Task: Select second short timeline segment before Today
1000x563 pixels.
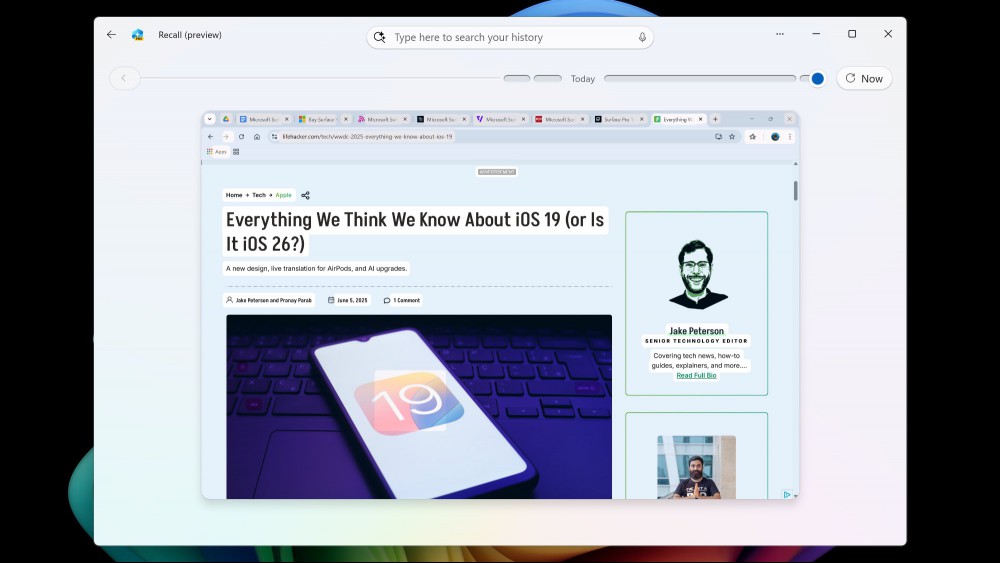Action: (x=547, y=78)
